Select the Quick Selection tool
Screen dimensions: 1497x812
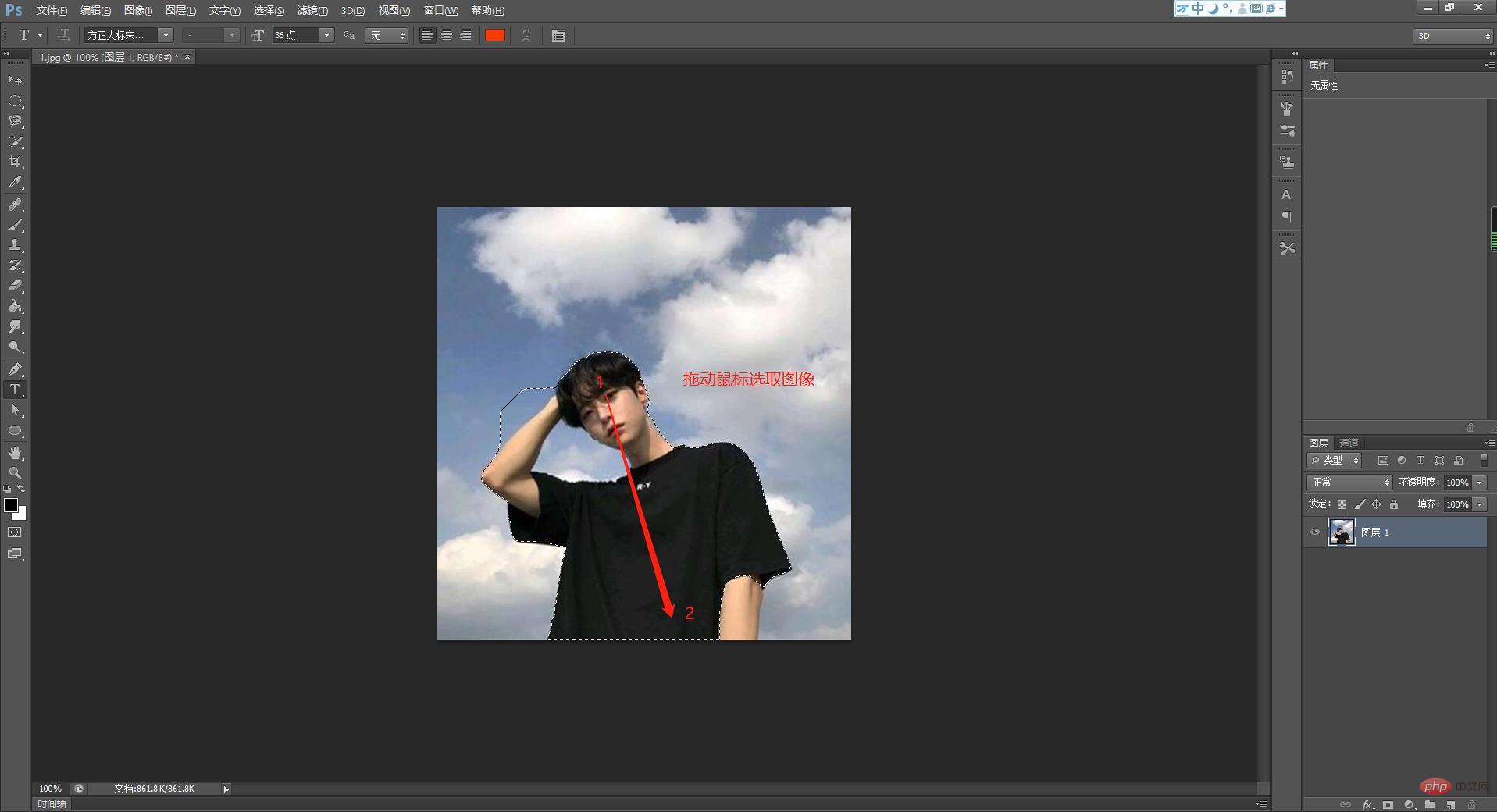pos(15,141)
